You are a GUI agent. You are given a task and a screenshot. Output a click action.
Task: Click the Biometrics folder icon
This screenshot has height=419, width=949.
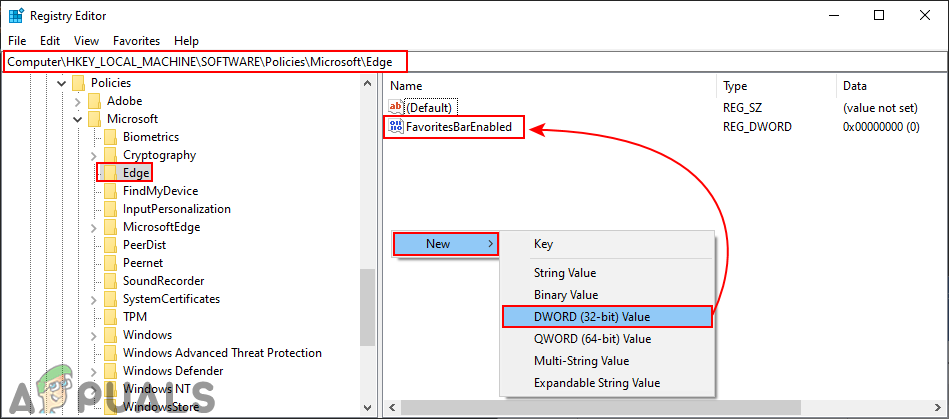111,137
